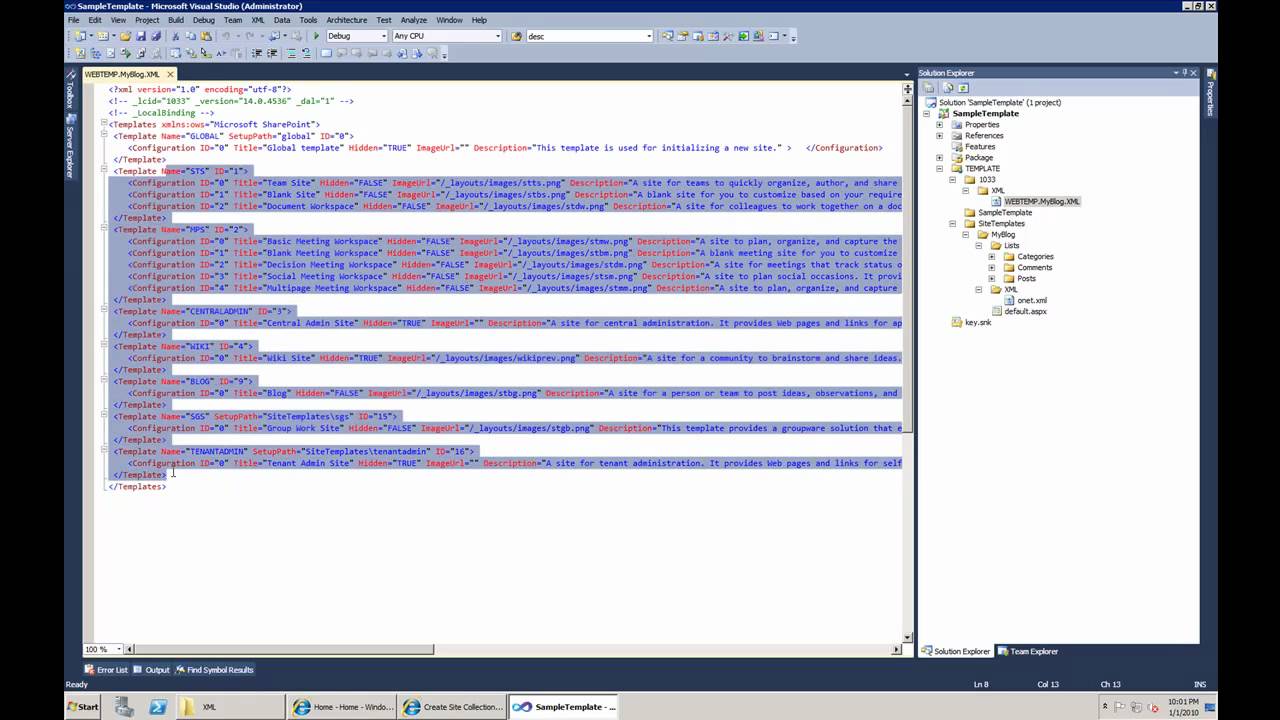Click the Find in Files icon
Image resolution: width=1280 pixels, height=720 pixels.
pyautogui.click(x=516, y=36)
